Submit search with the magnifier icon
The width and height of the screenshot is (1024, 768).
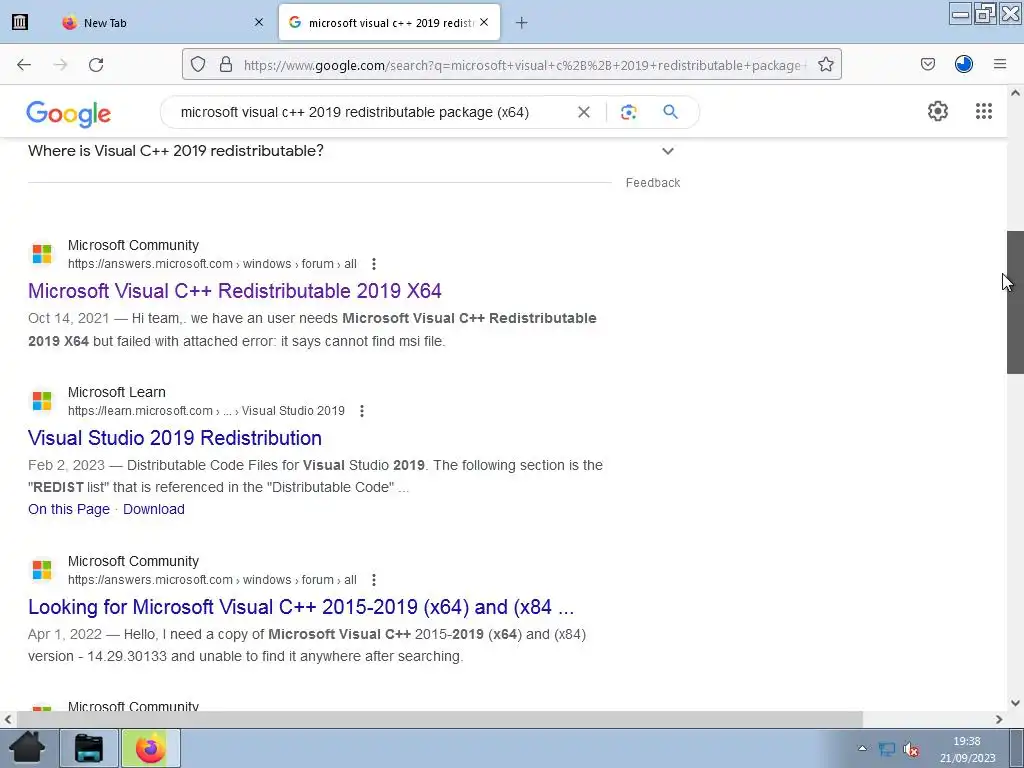click(x=670, y=112)
